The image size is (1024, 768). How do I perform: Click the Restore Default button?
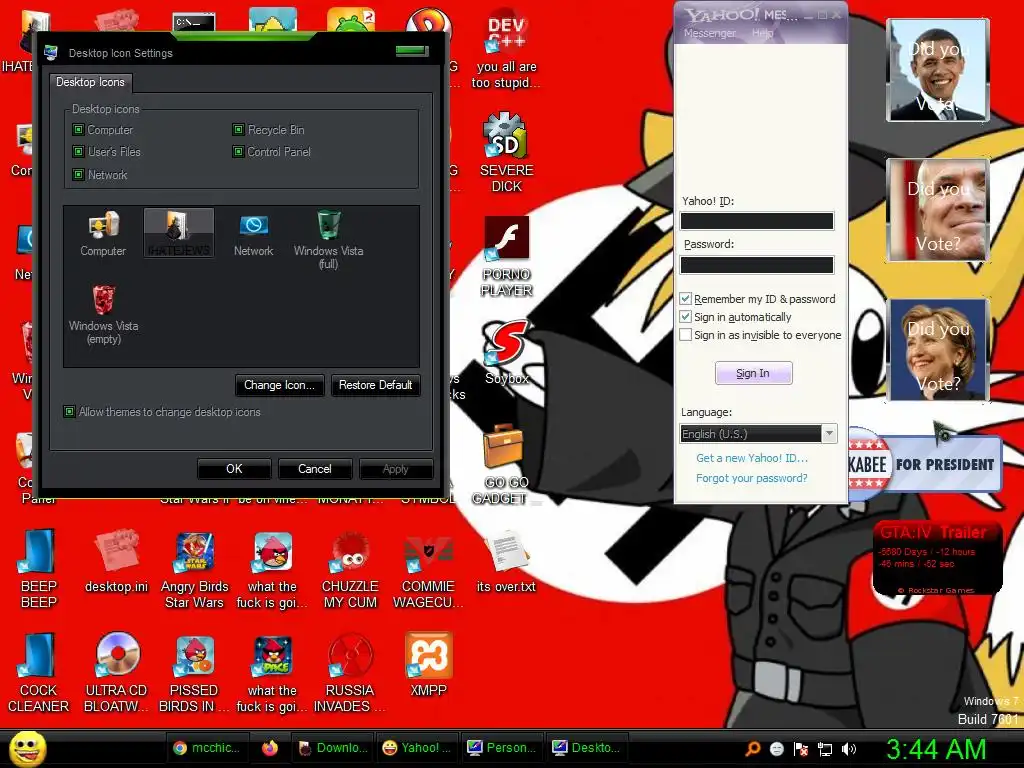(x=376, y=385)
